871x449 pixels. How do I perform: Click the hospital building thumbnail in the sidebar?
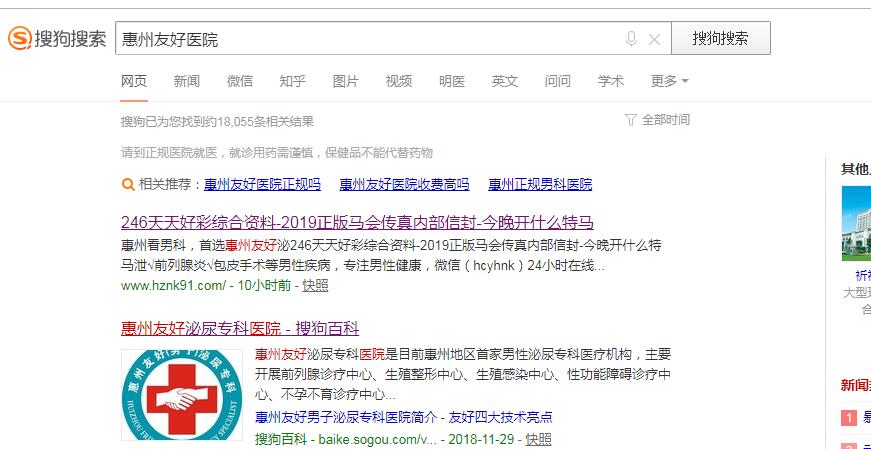(x=856, y=223)
